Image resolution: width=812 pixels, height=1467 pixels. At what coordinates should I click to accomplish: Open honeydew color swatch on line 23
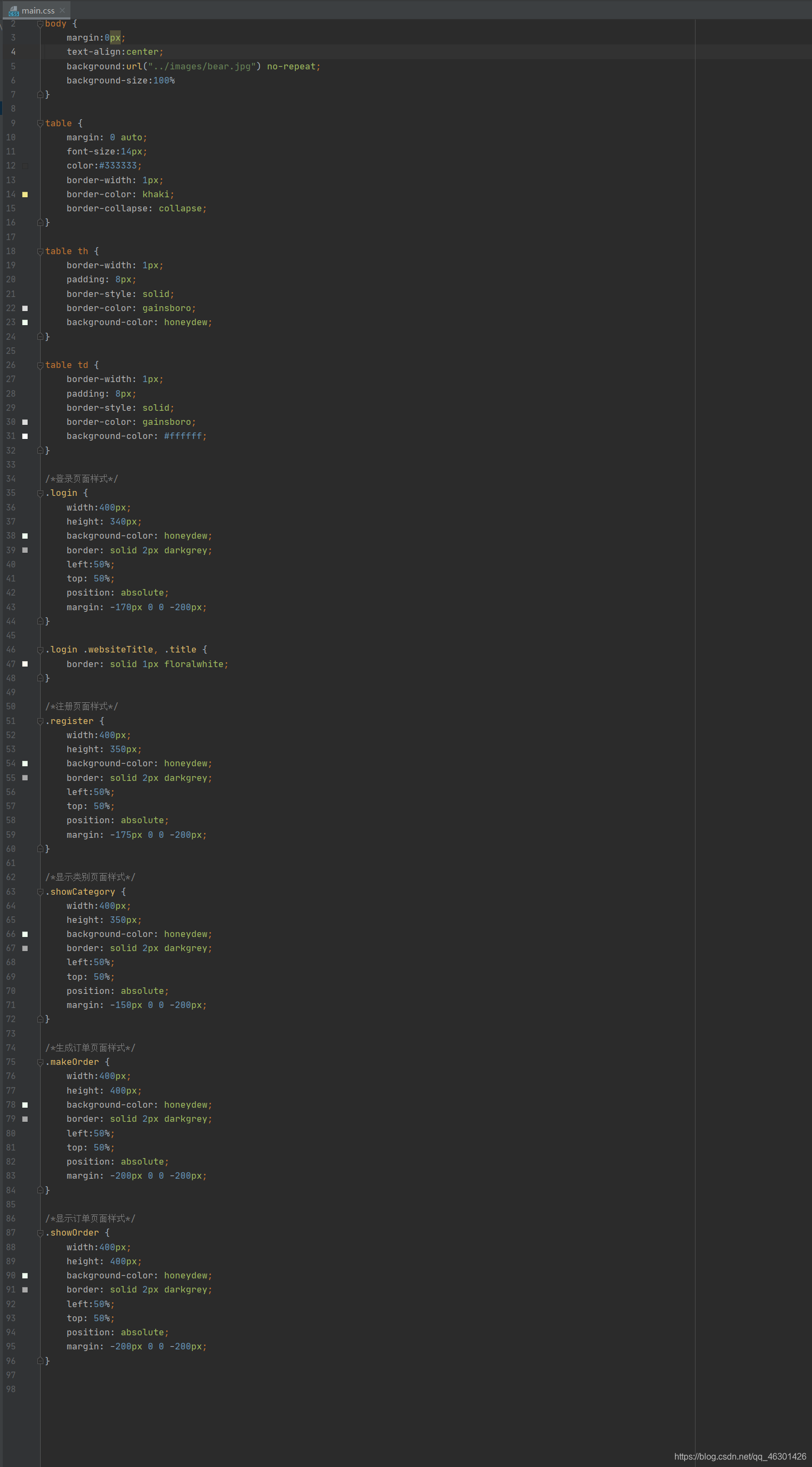click(25, 322)
